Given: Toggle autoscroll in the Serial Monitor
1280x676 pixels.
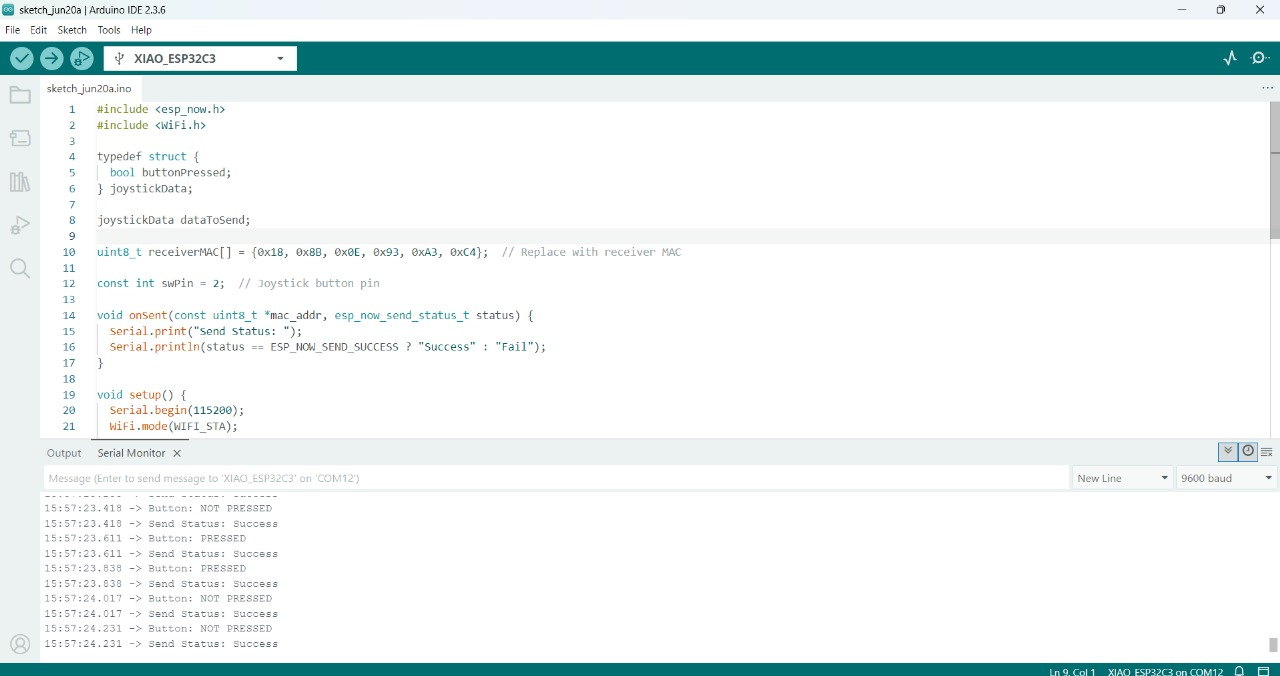Looking at the screenshot, I should pyautogui.click(x=1228, y=452).
